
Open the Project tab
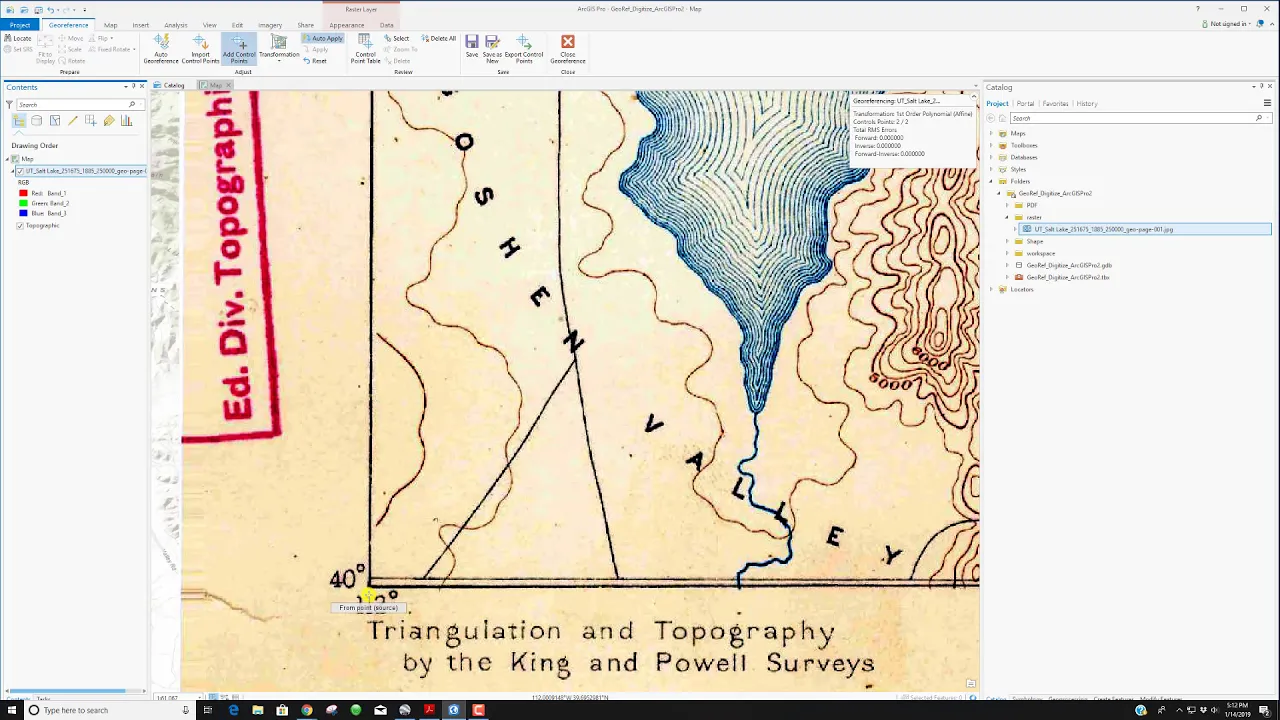pyautogui.click(x=20, y=24)
